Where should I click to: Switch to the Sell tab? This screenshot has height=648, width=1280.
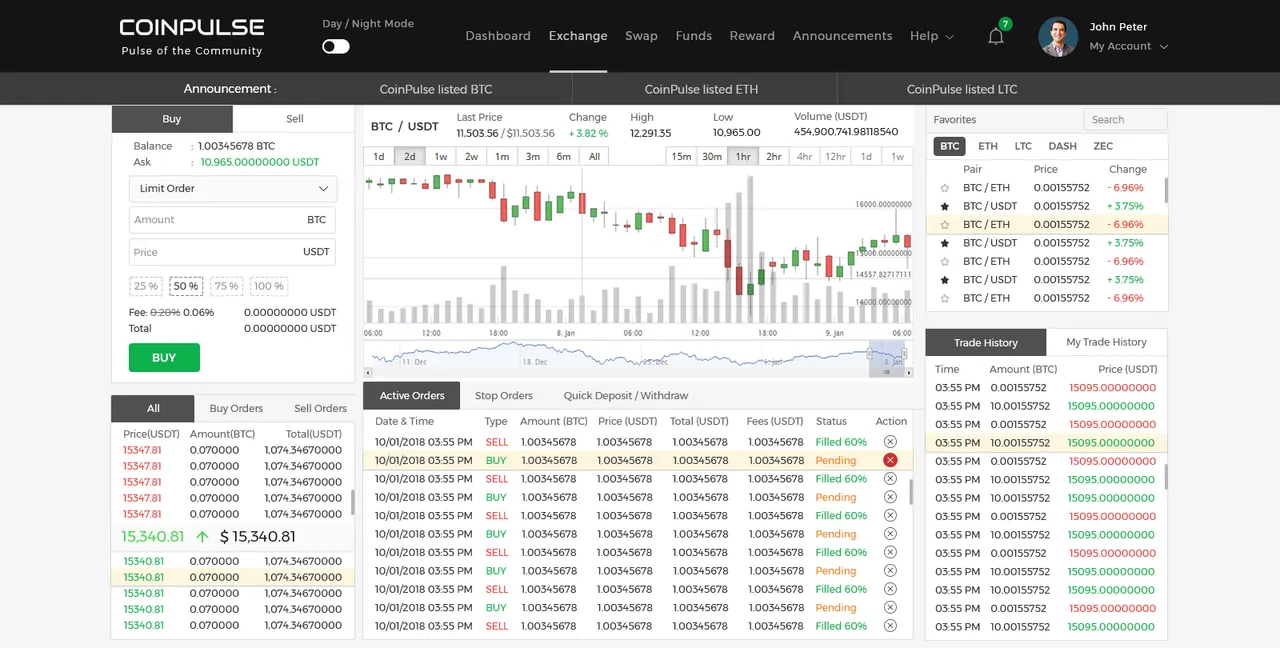pos(294,119)
